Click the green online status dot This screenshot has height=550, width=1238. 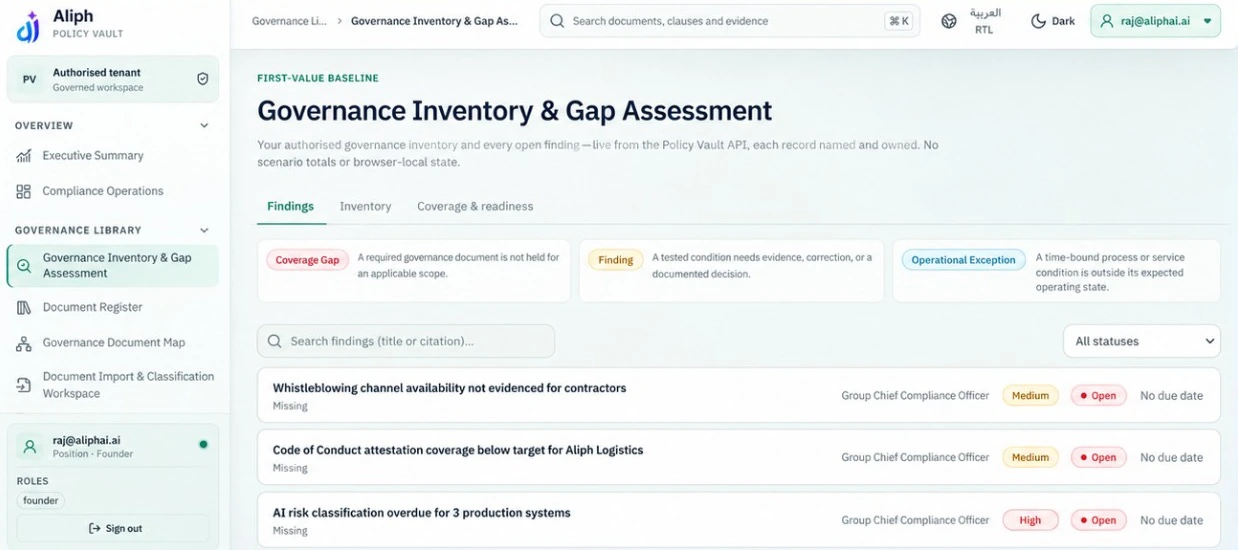click(203, 444)
